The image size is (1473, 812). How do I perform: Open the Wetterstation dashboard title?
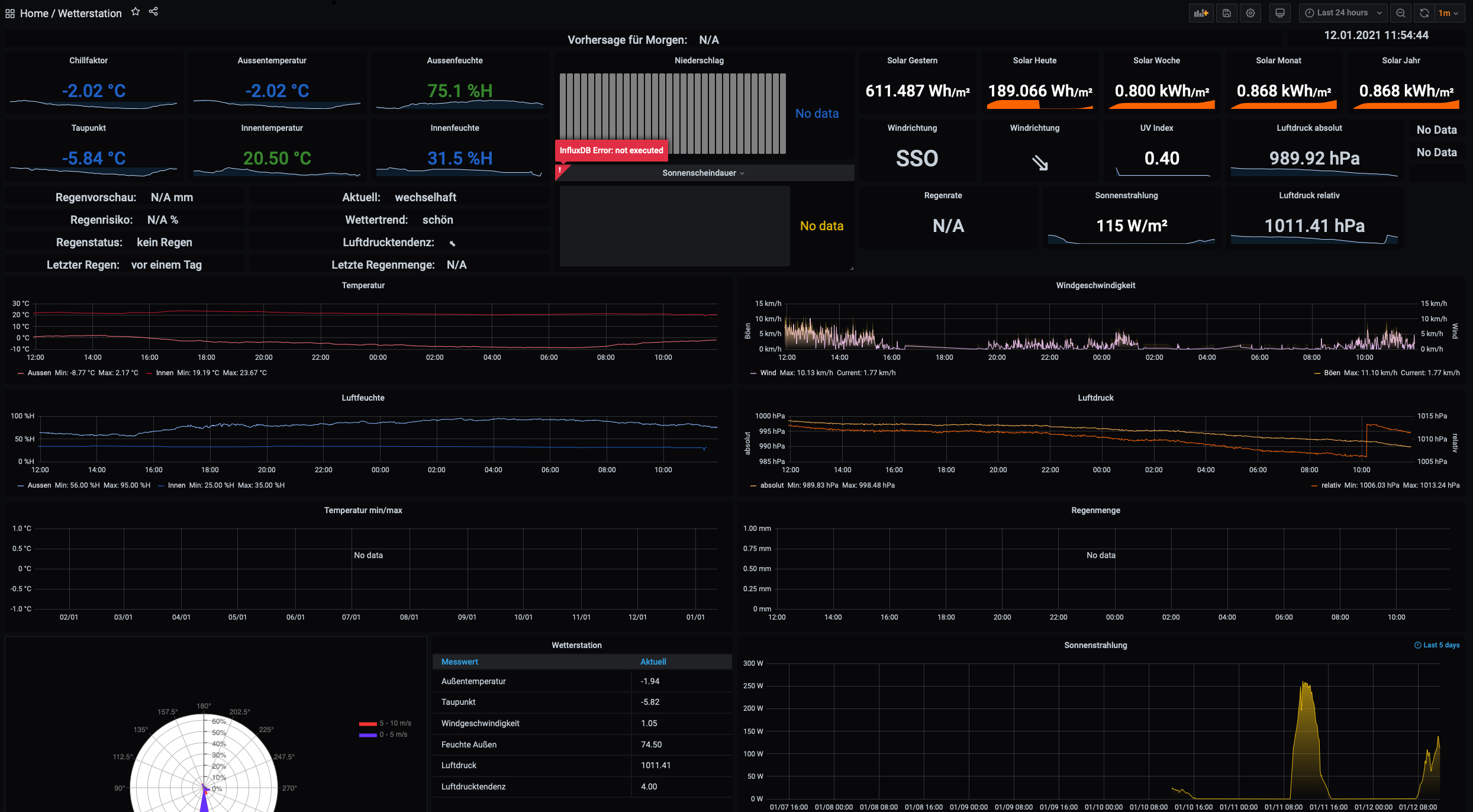pyautogui.click(x=89, y=13)
